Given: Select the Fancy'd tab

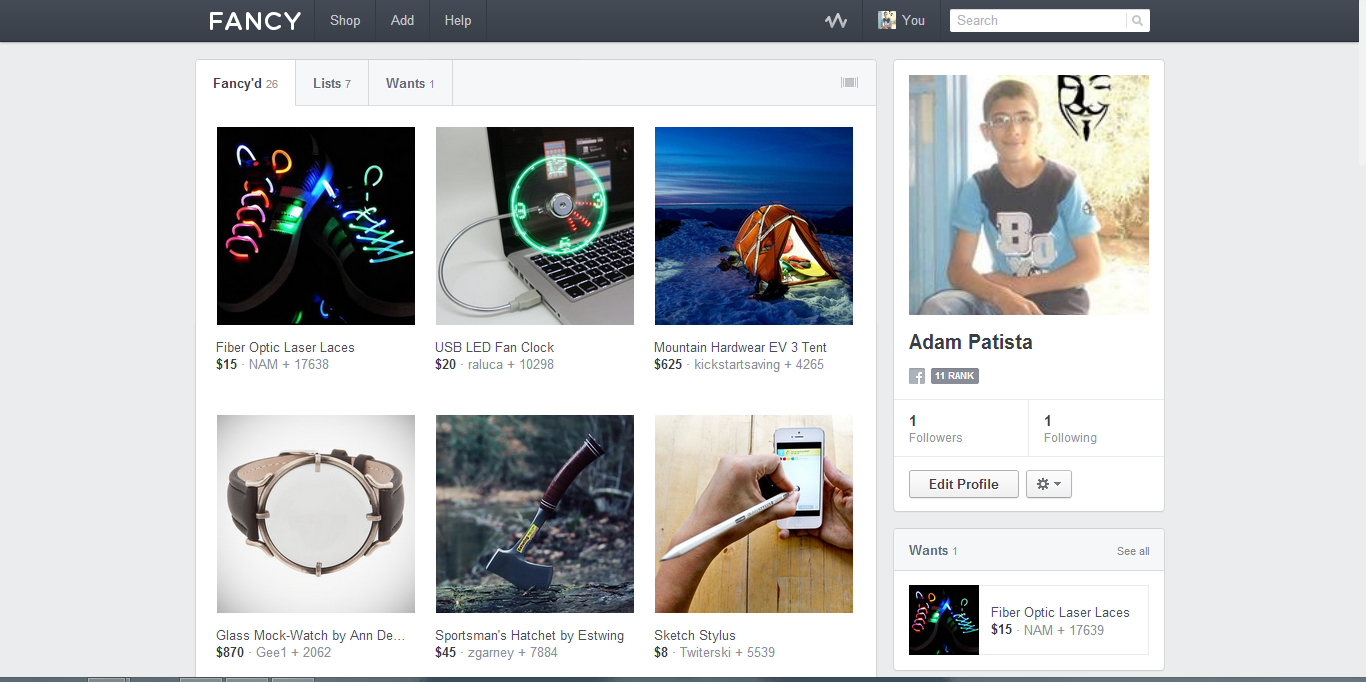Looking at the screenshot, I should (245, 83).
